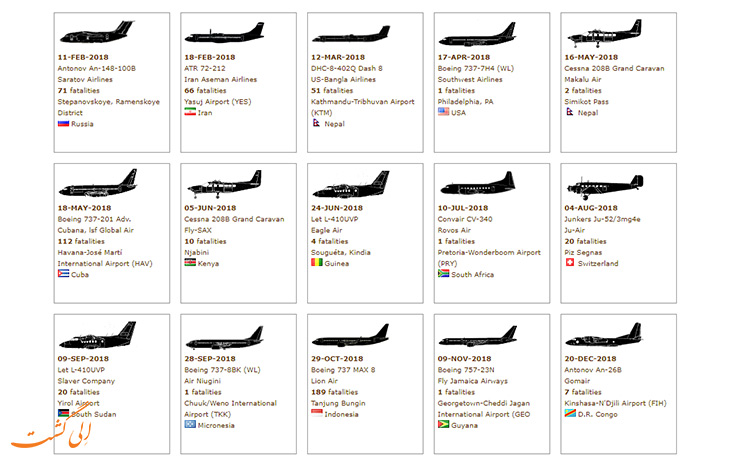Click the Slaver Company Let L-410UVP silhouette
Screen dimensions: 730x457
tap(98, 335)
